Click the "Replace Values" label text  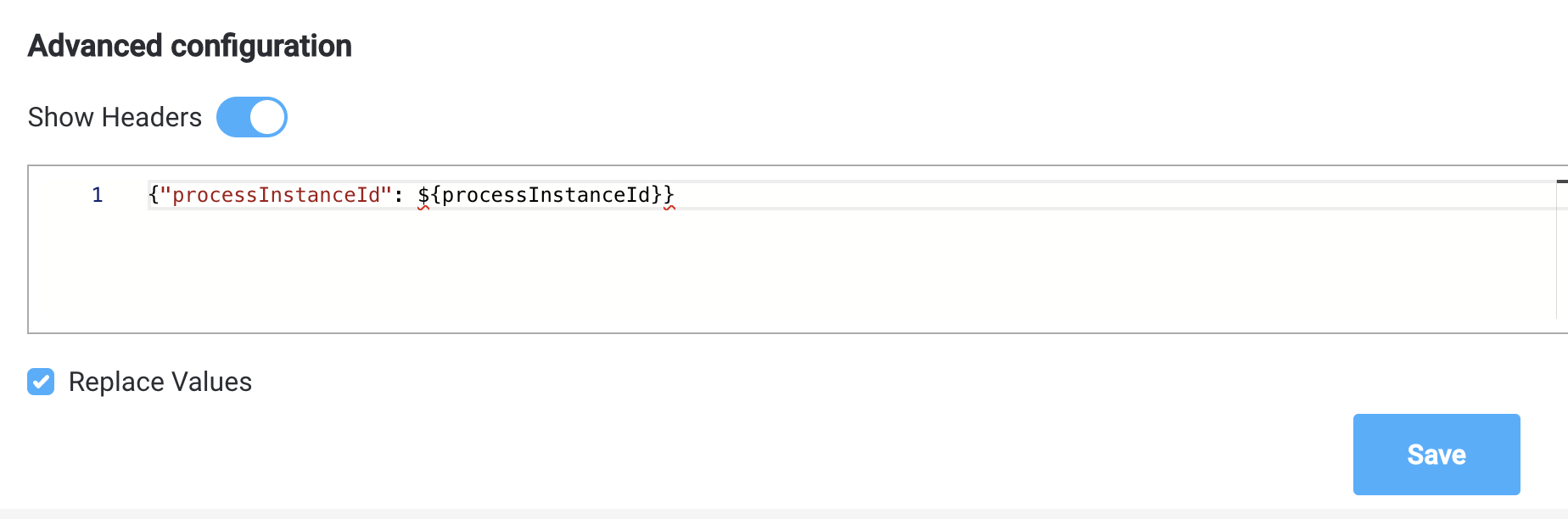(160, 382)
